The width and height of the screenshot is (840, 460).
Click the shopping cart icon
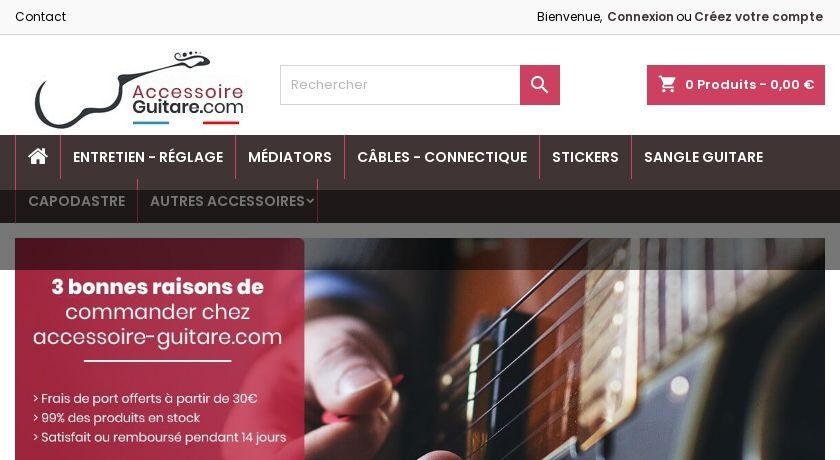click(667, 84)
